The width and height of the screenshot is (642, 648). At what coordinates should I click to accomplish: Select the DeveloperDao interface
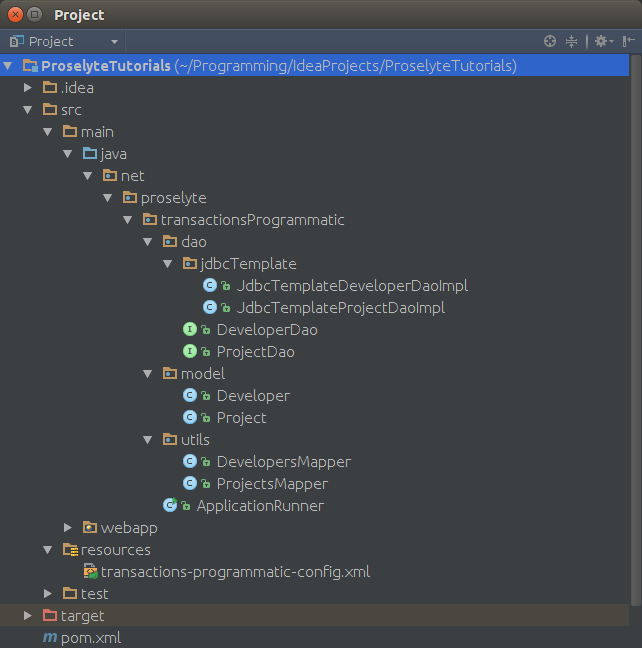[267, 329]
